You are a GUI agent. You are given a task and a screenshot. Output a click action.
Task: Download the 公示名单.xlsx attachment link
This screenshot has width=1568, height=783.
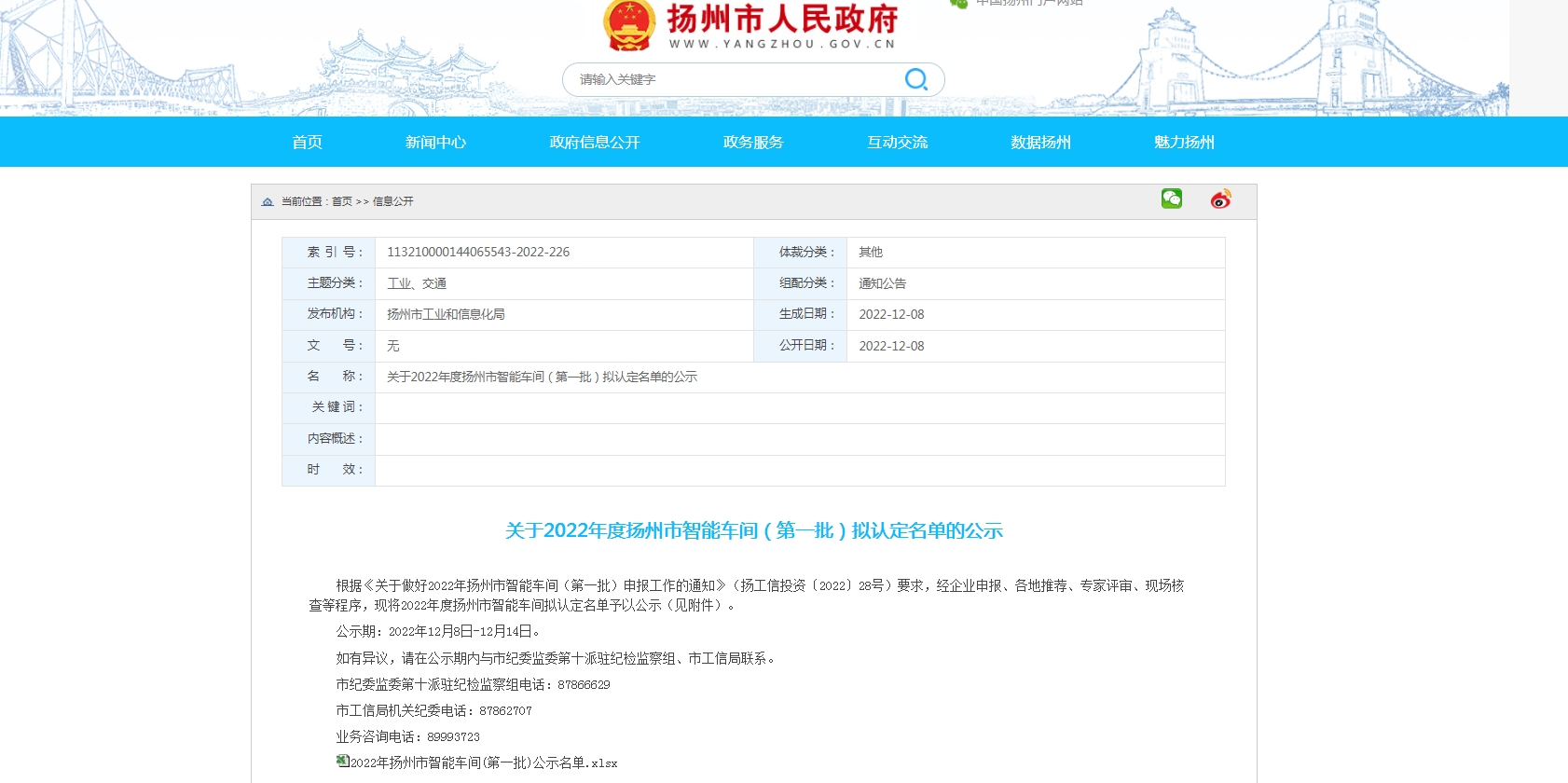483,763
